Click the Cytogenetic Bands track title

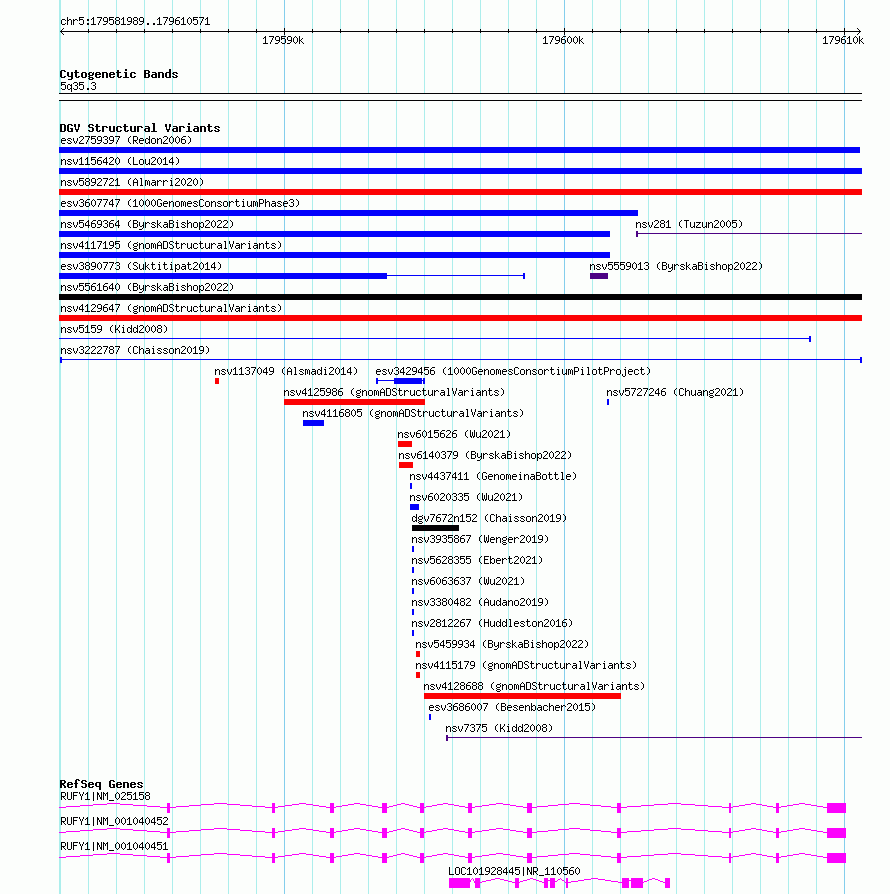pyautogui.click(x=119, y=74)
